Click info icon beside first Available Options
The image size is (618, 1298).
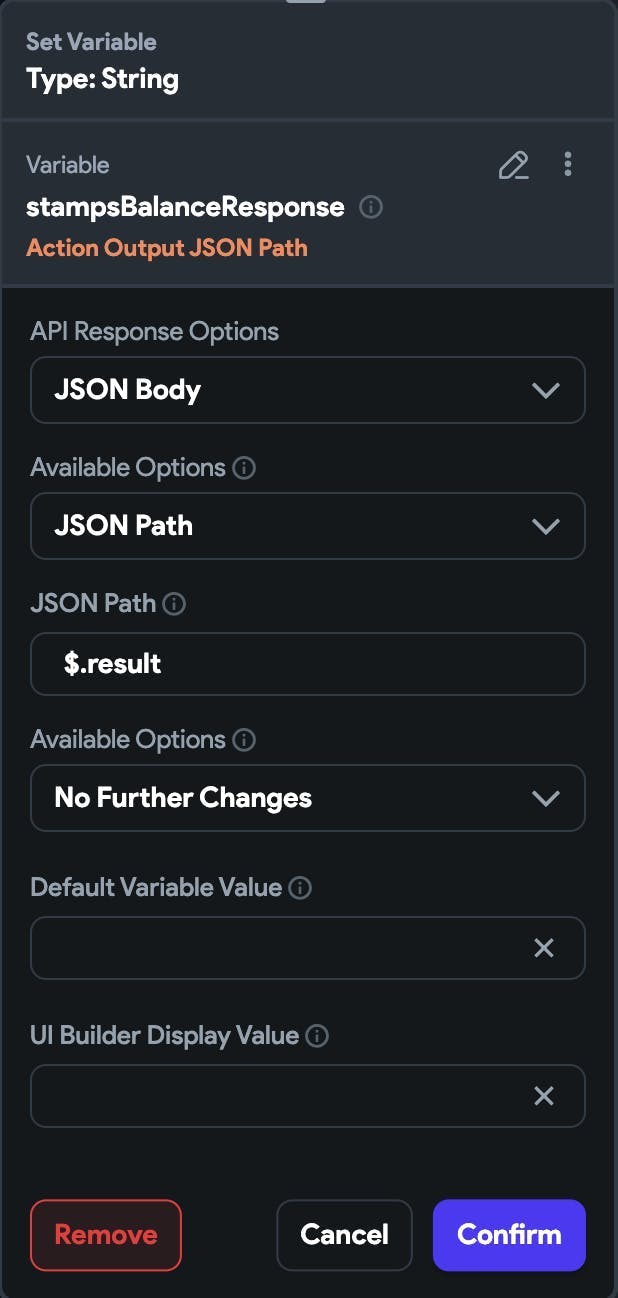244,467
